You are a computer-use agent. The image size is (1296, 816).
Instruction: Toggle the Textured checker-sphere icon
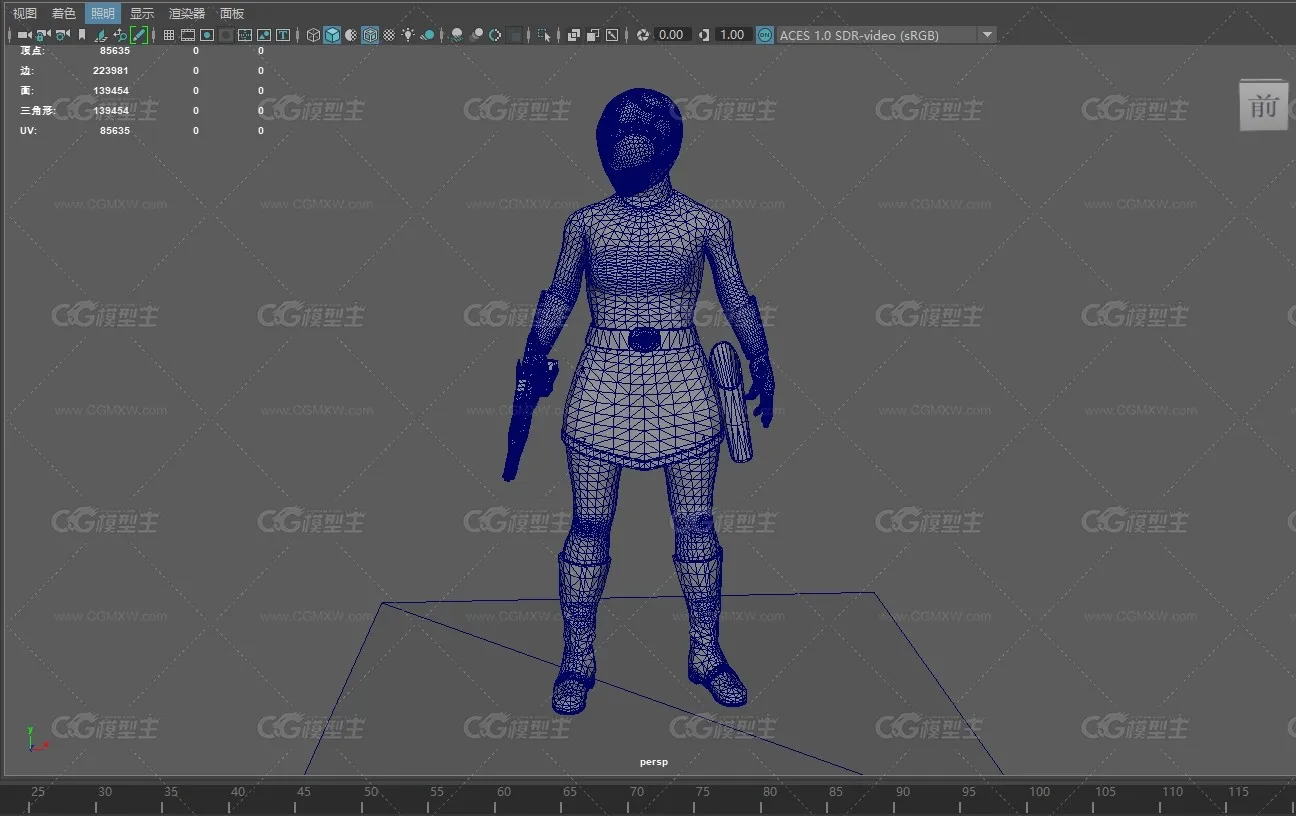pyautogui.click(x=389, y=35)
